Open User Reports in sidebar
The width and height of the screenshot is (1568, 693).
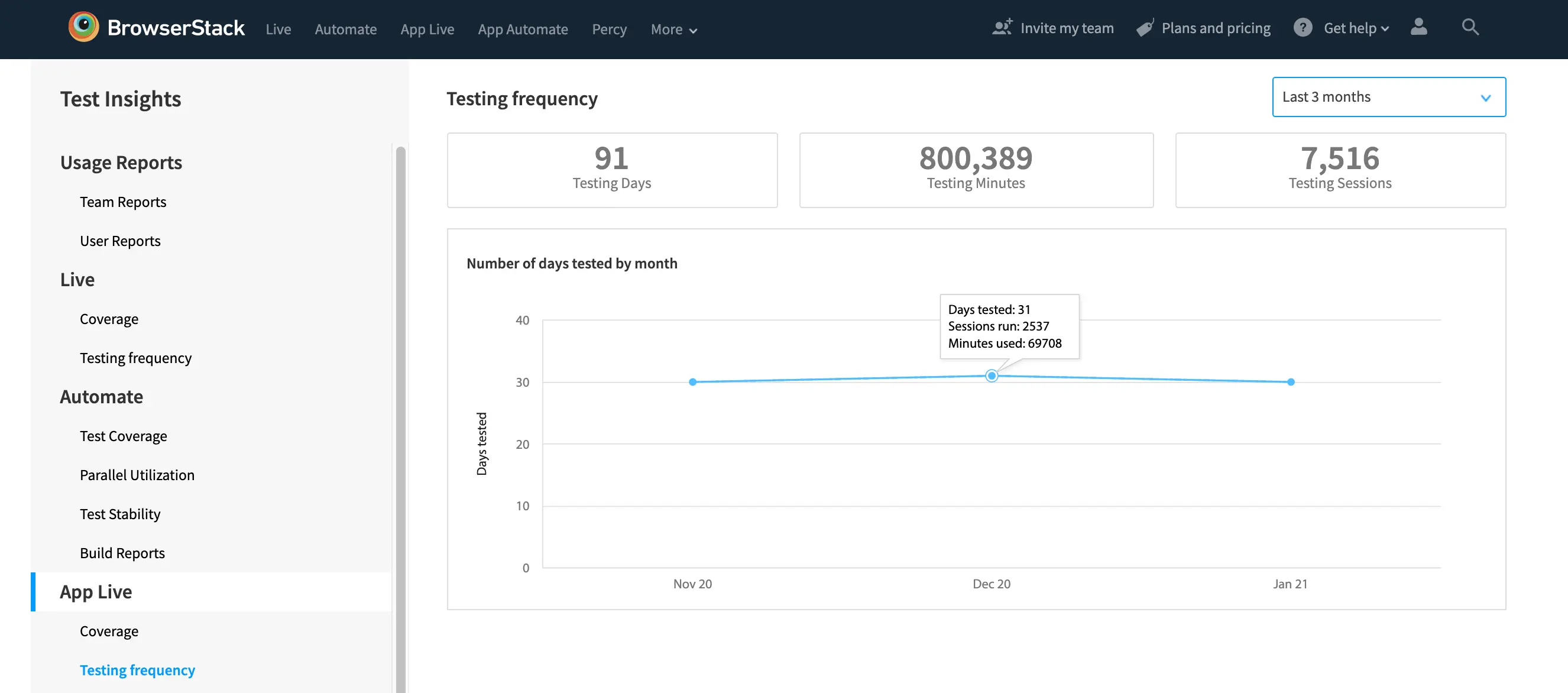[x=120, y=241]
